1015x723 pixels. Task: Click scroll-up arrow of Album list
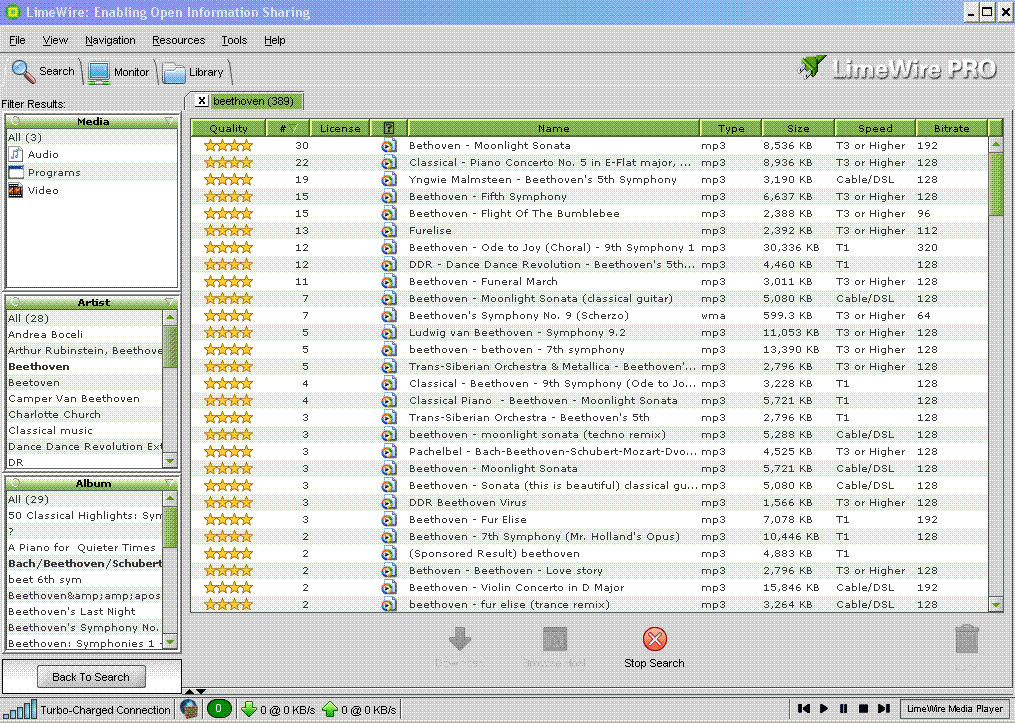[x=170, y=498]
